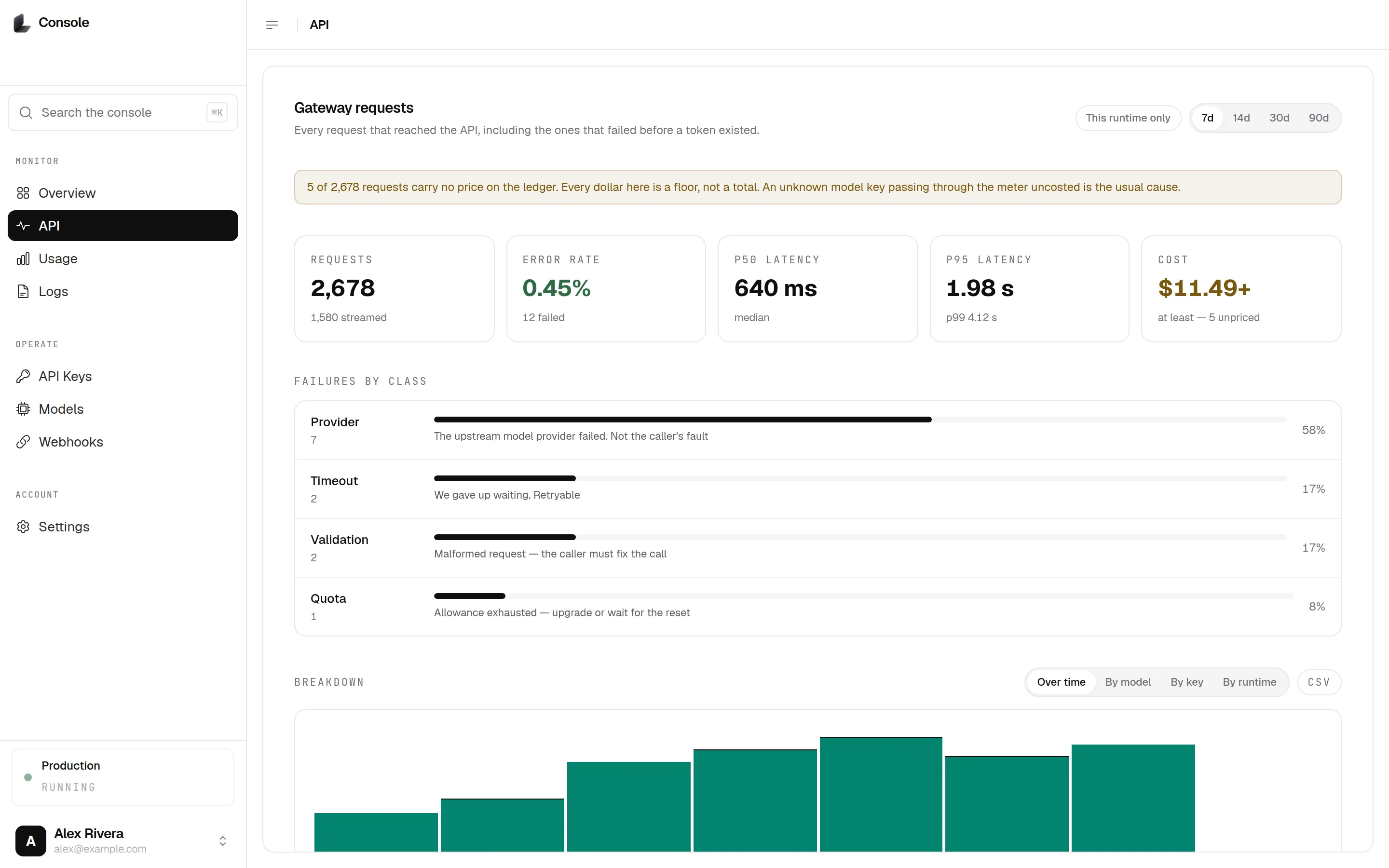Click the Settings gear icon
Screen dimensions: 1389x868
(x=23, y=527)
